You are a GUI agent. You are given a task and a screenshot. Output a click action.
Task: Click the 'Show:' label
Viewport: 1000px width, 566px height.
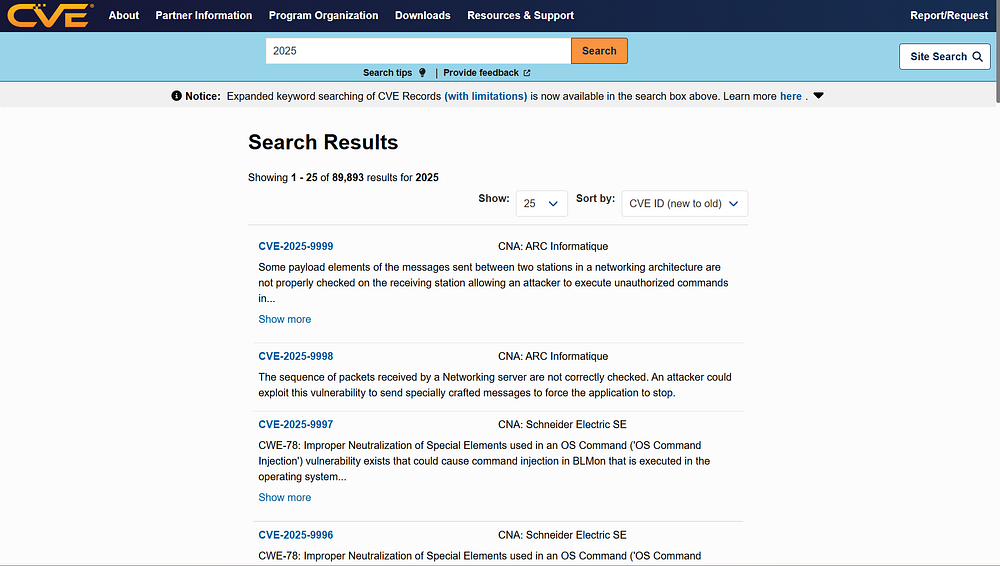[x=494, y=198]
